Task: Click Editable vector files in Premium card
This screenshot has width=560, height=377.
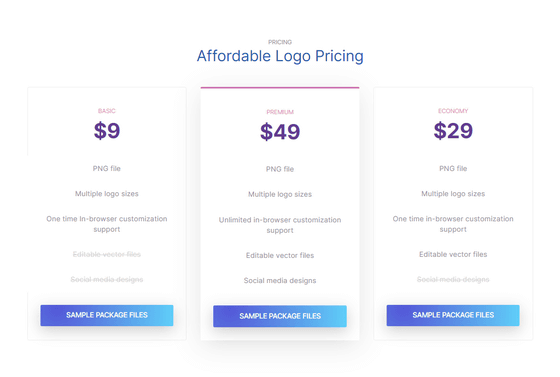Action: pos(280,255)
